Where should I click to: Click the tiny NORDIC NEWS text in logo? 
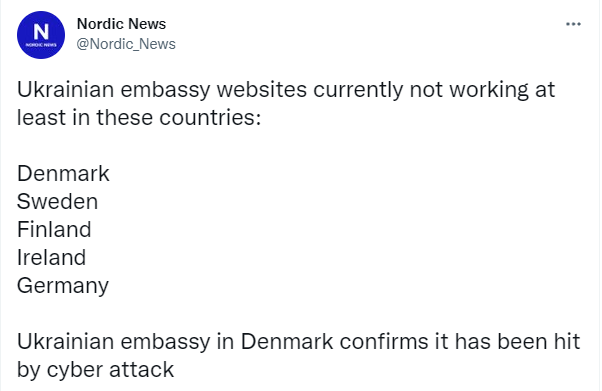41,45
